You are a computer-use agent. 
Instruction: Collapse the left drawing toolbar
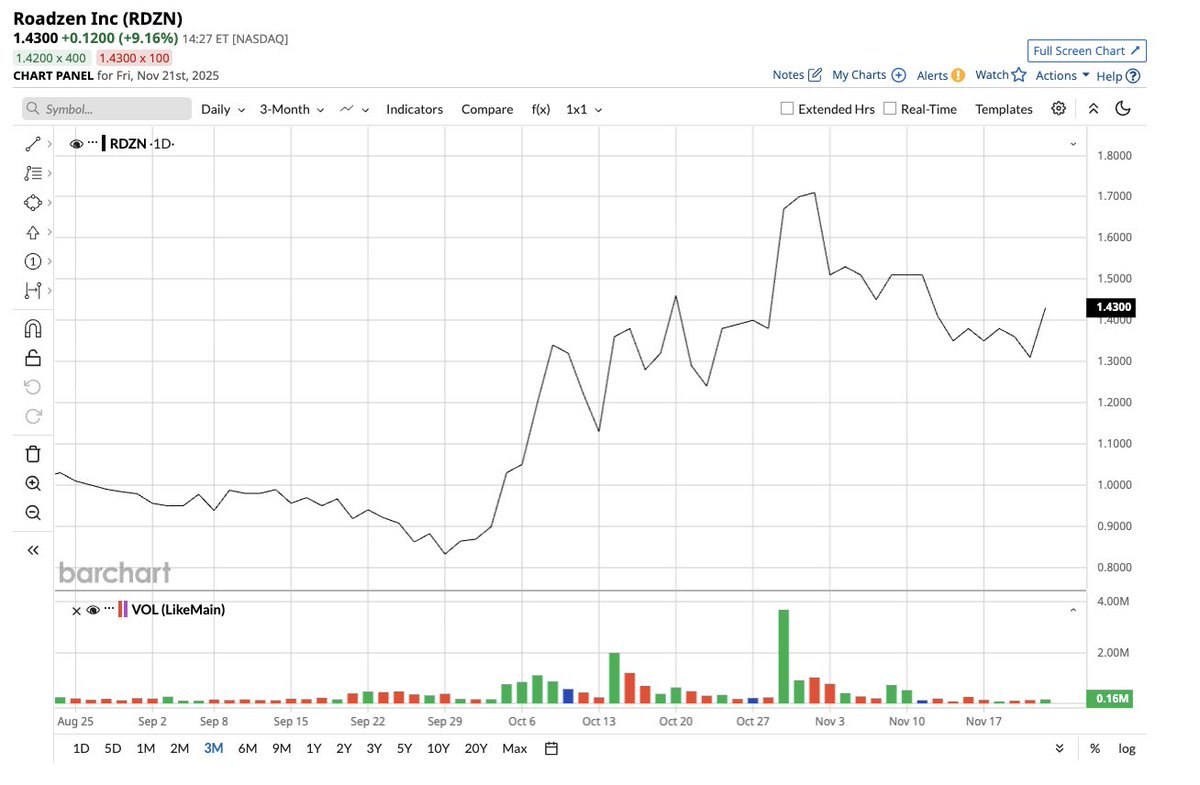(32, 550)
